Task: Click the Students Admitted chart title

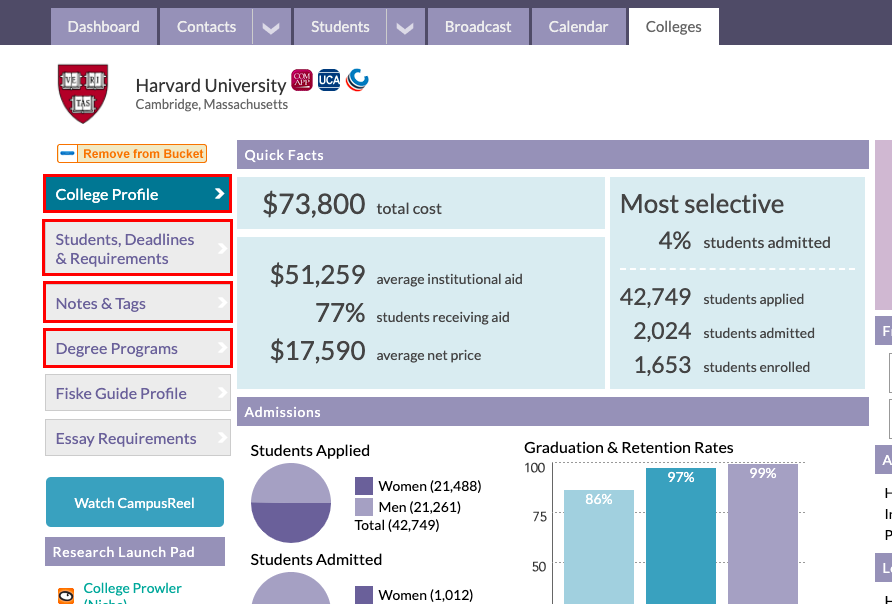Action: pos(316,560)
